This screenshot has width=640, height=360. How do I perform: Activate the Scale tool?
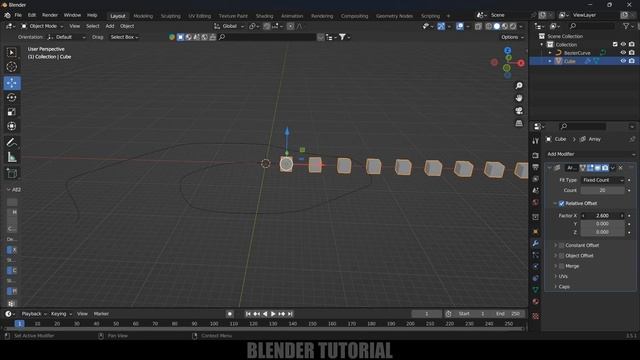tap(11, 112)
